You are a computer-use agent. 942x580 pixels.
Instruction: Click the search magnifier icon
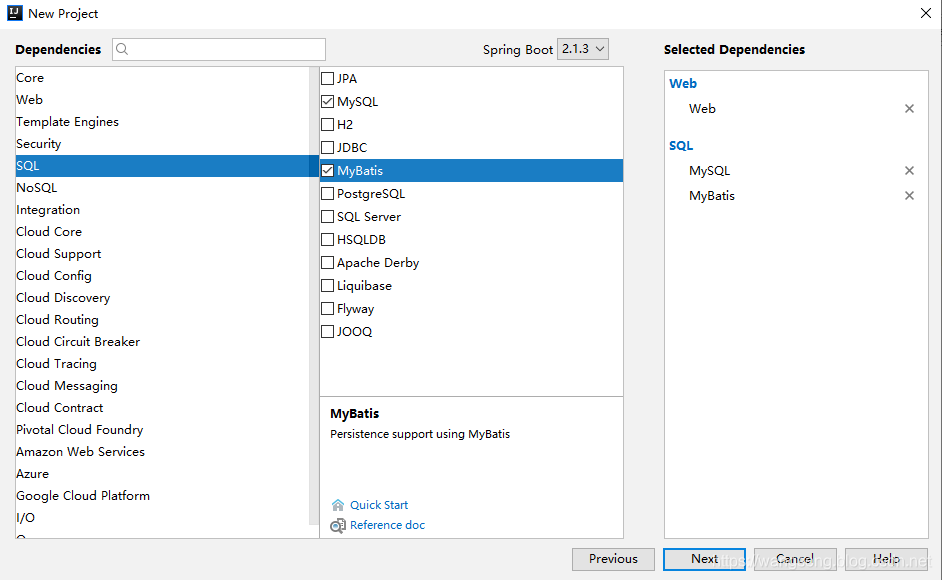123,49
